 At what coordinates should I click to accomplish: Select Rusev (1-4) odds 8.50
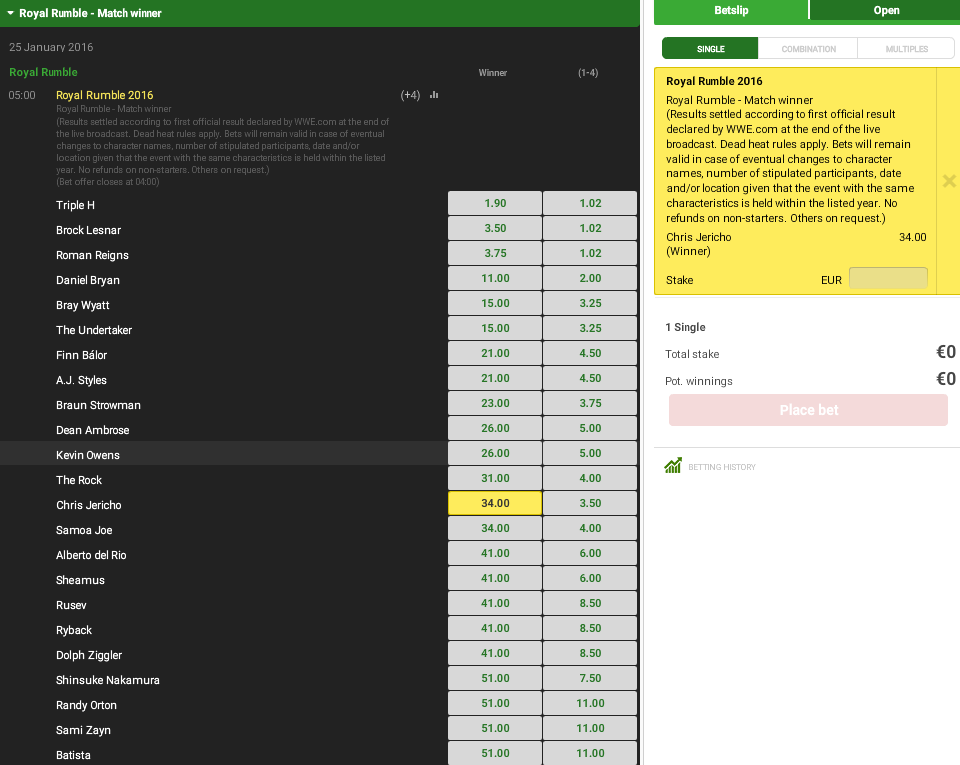pyautogui.click(x=590, y=604)
